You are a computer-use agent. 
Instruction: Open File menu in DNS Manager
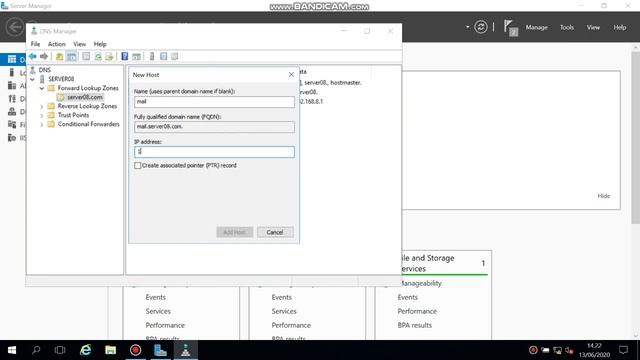36,44
